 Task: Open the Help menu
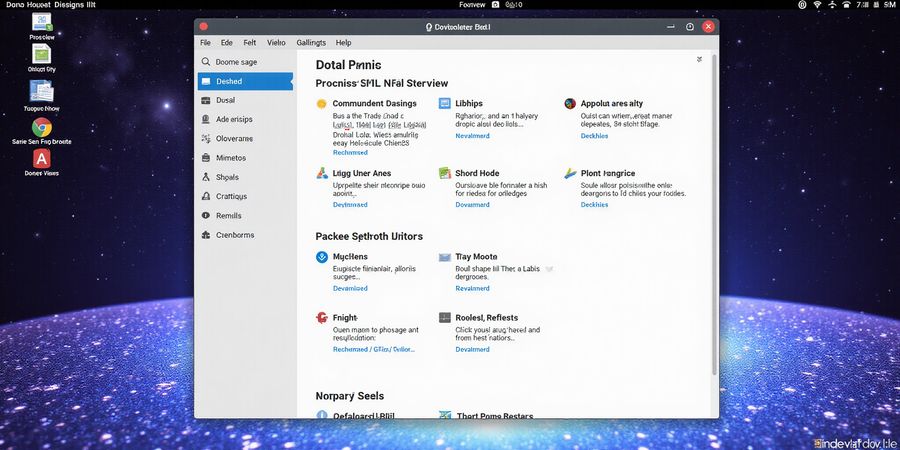(x=343, y=42)
